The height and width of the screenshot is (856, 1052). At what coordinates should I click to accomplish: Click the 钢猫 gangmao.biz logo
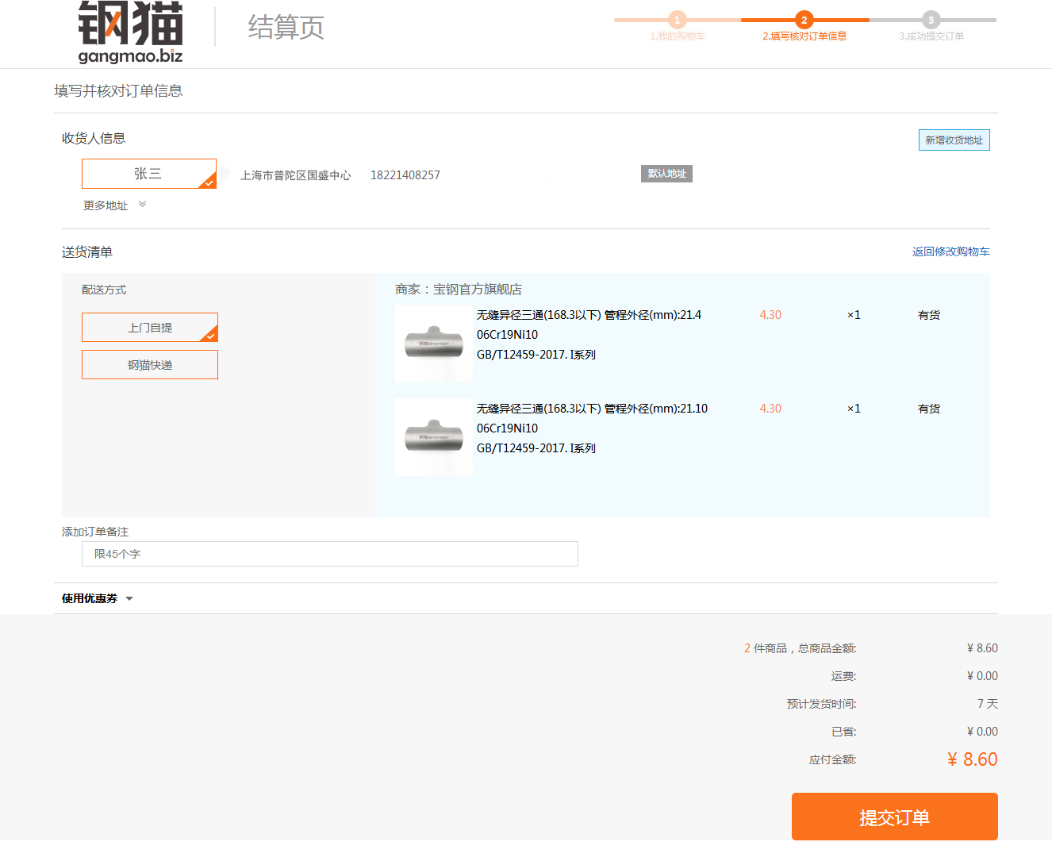[x=131, y=32]
